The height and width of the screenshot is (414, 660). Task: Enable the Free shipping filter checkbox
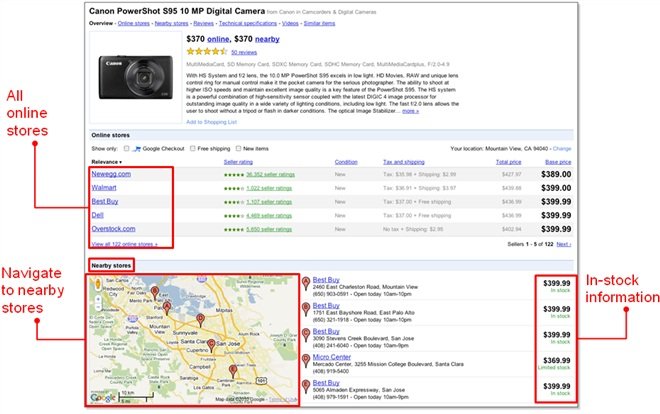pyautogui.click(x=192, y=148)
